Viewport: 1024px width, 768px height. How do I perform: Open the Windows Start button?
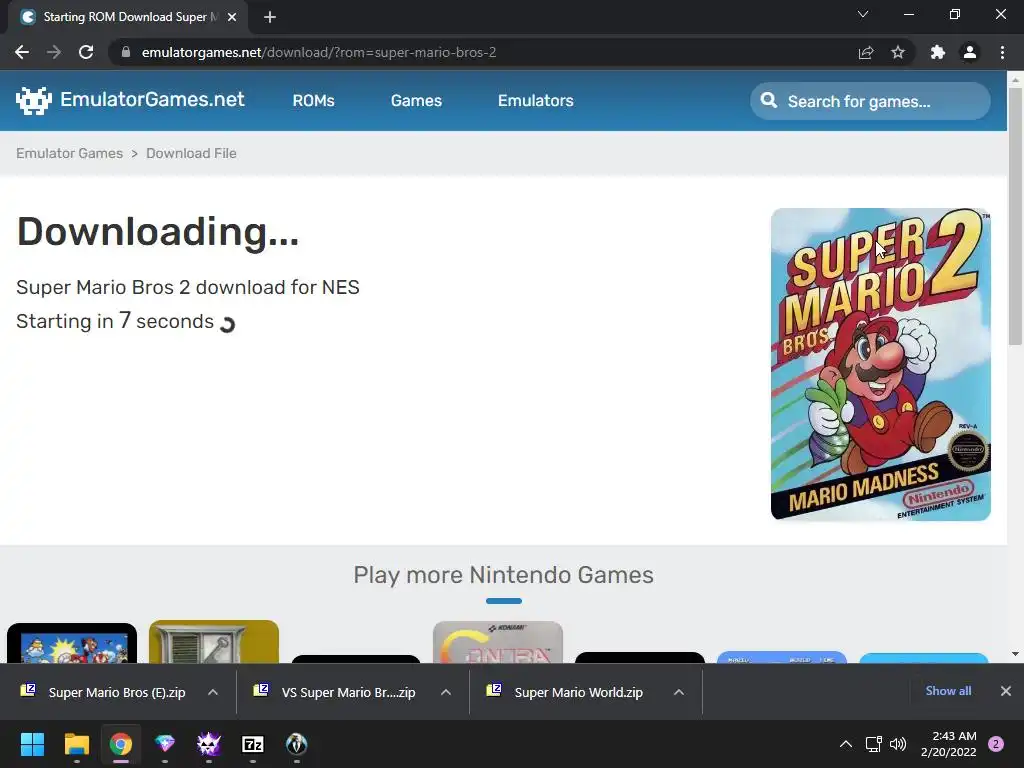32,744
